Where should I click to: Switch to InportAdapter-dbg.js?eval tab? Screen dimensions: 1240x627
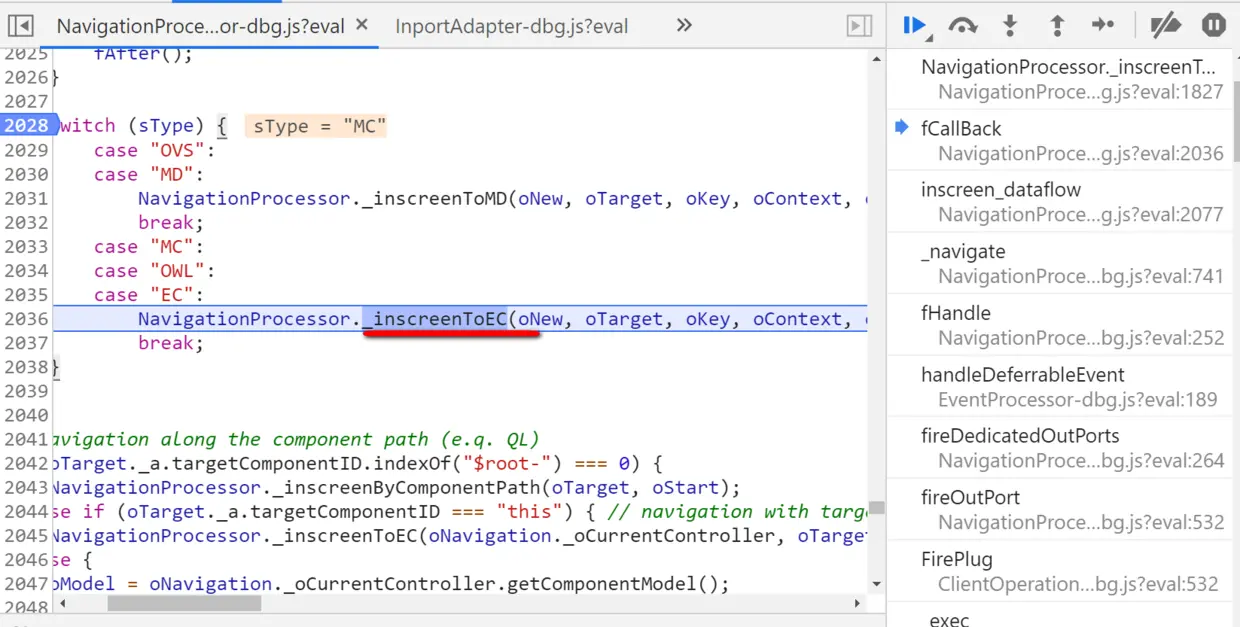pyautogui.click(x=512, y=26)
